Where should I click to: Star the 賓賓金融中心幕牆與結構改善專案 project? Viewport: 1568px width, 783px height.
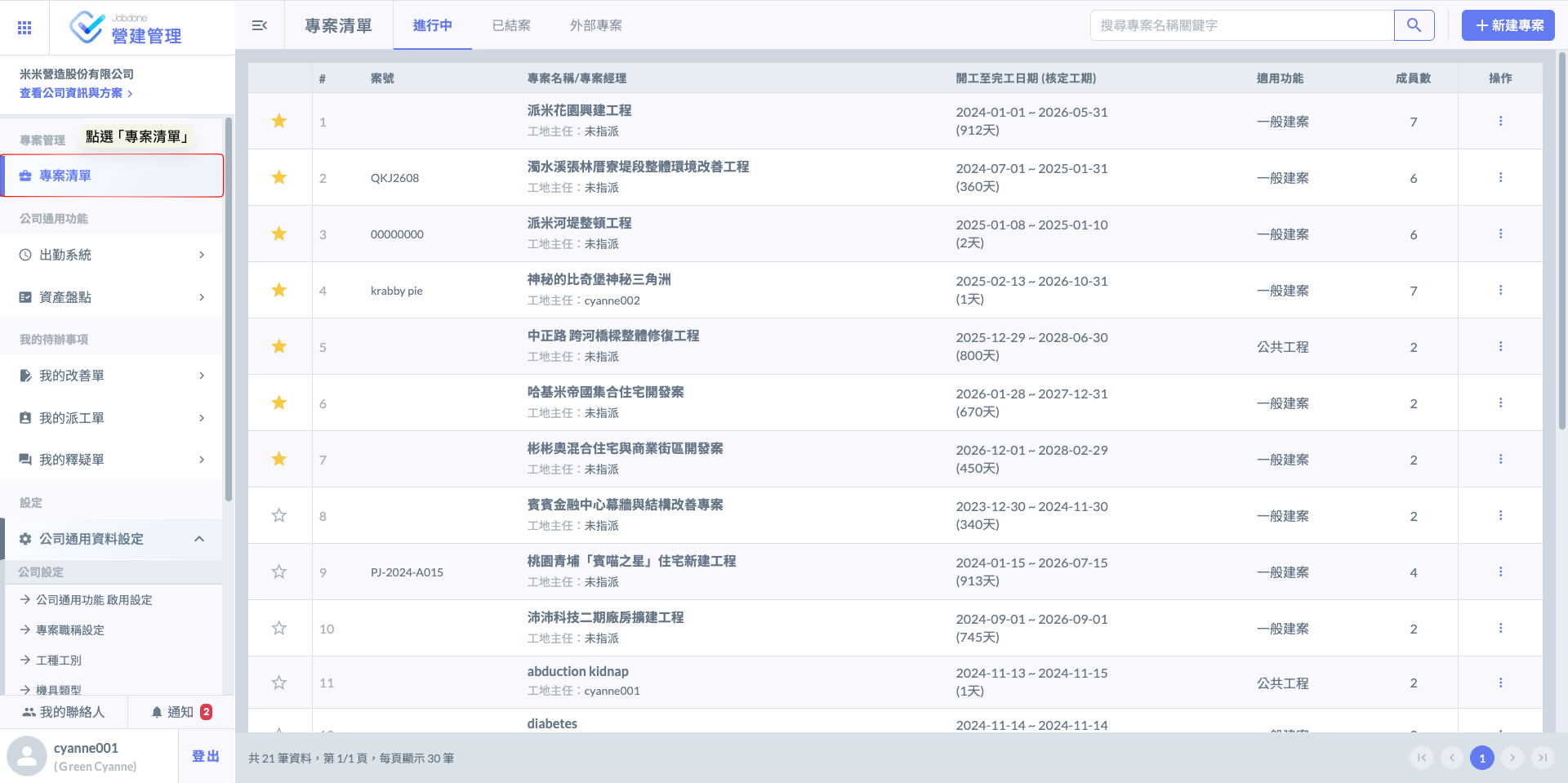click(279, 515)
